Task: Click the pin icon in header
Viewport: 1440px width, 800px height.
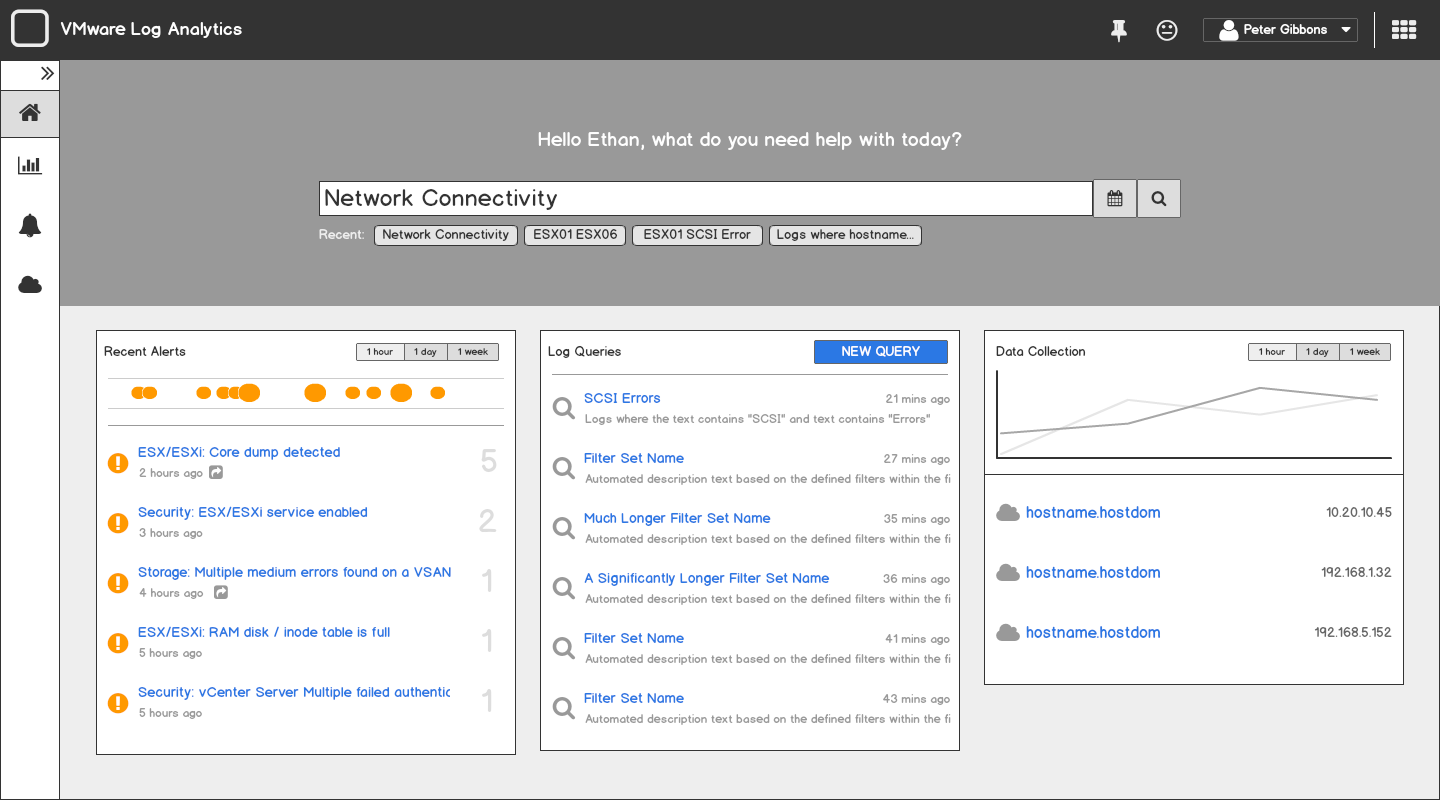Action: 1119,30
